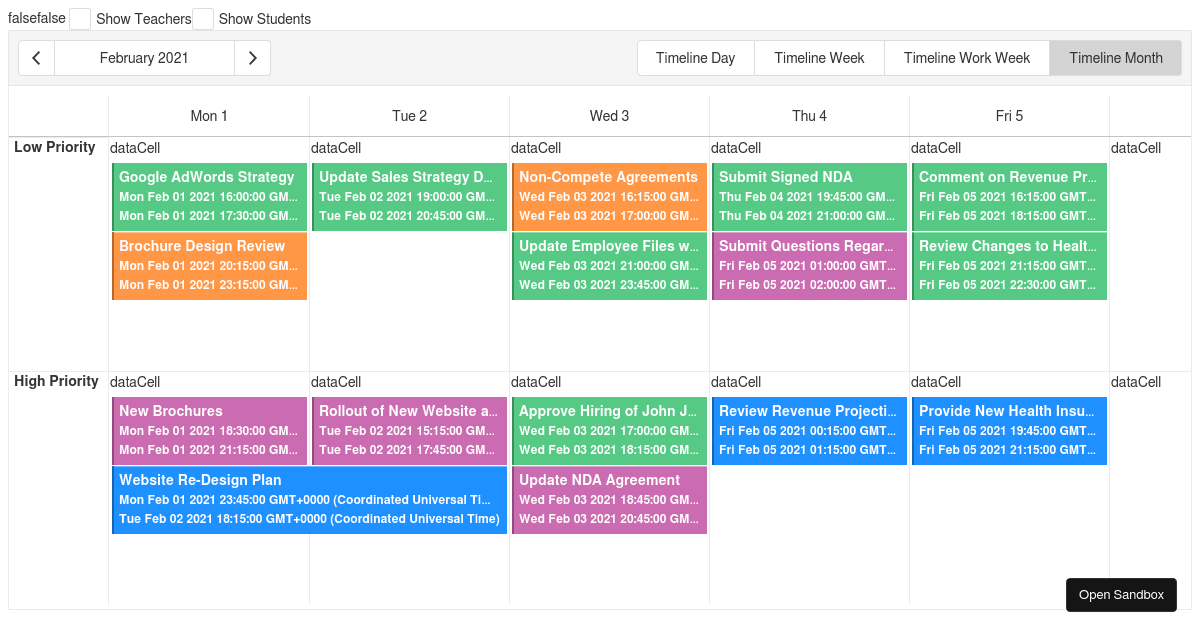Select the Timeline Work Week tab
Viewport: 1200px width, 630px height.
pyautogui.click(x=966, y=57)
